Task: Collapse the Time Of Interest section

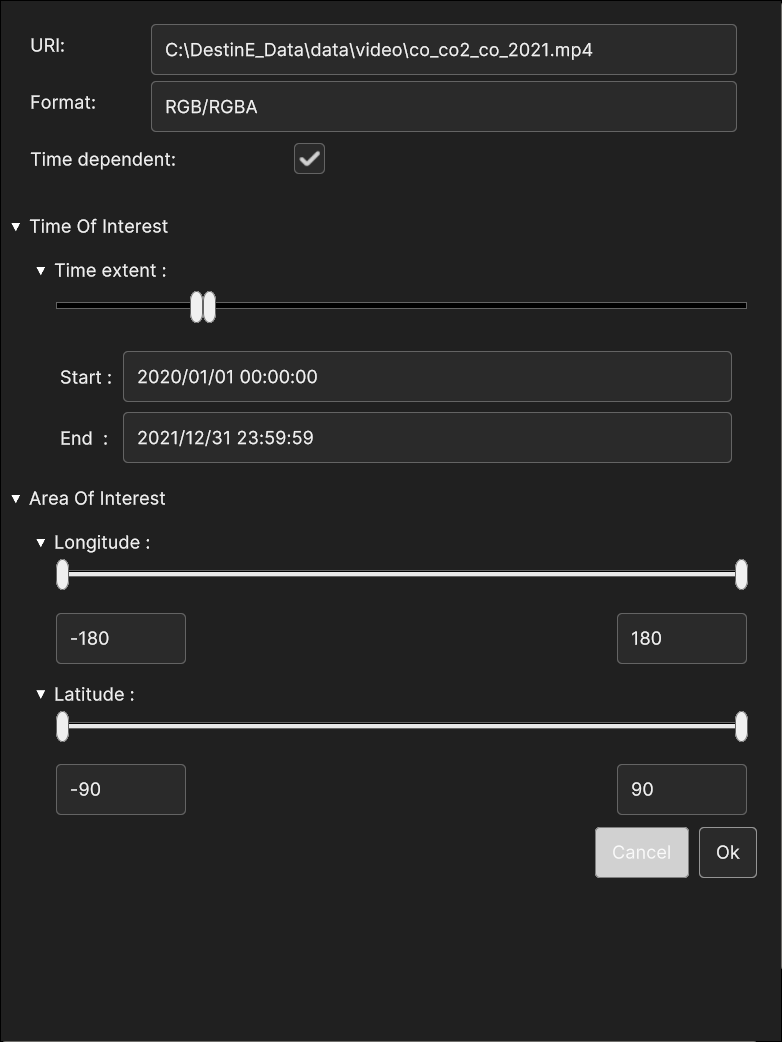Action: click(x=16, y=227)
